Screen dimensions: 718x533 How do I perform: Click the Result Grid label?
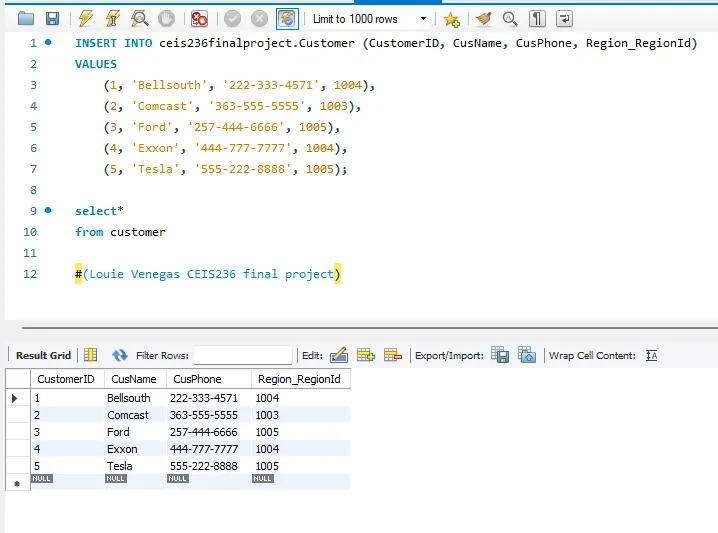44,355
